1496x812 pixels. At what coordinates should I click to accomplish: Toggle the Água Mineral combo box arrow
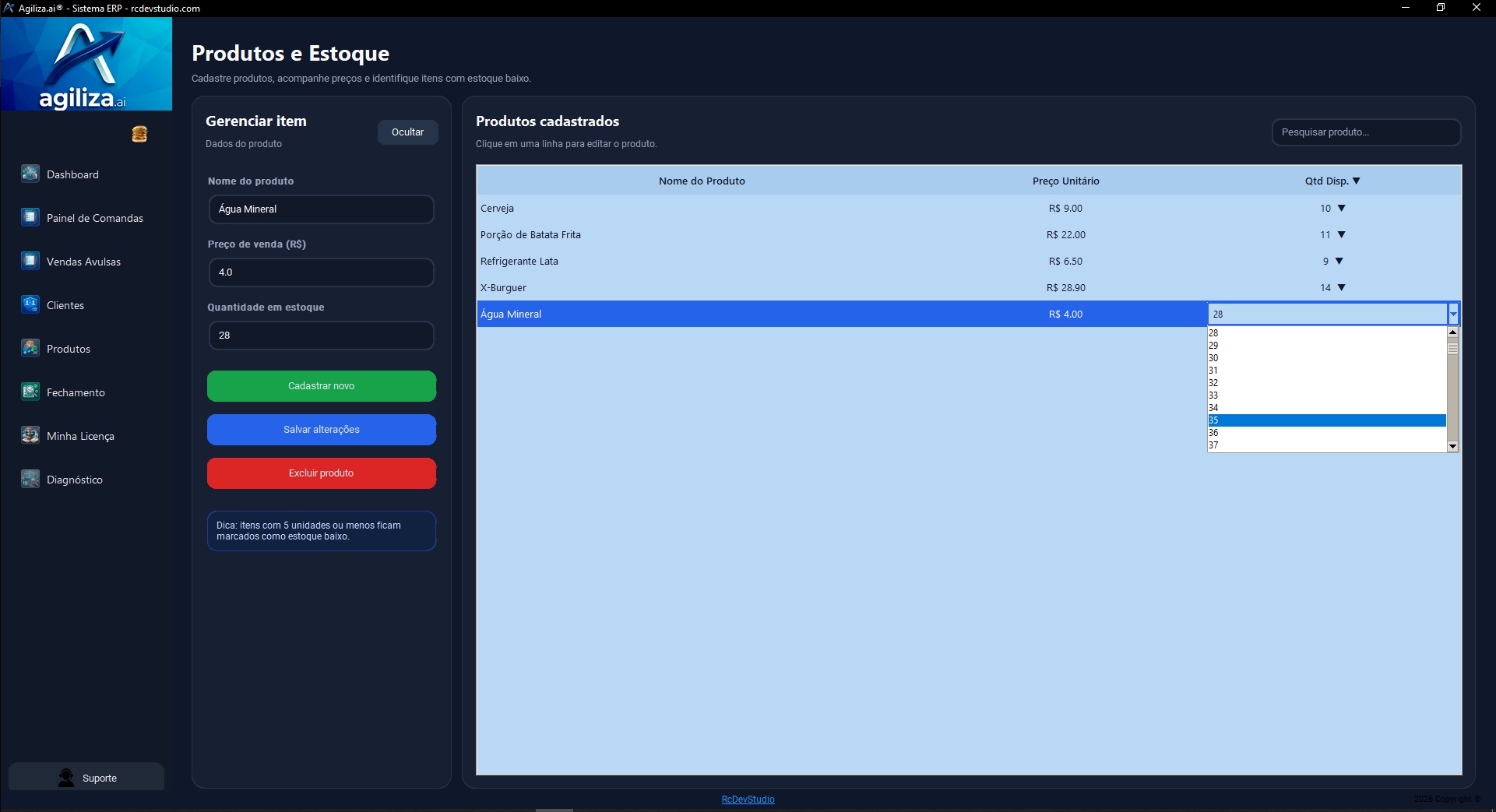tap(1453, 314)
